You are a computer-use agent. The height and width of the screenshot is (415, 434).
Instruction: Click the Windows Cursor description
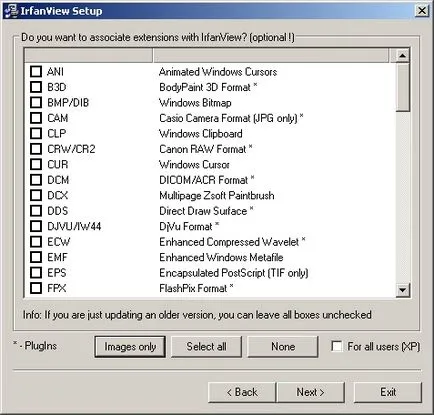pos(194,164)
